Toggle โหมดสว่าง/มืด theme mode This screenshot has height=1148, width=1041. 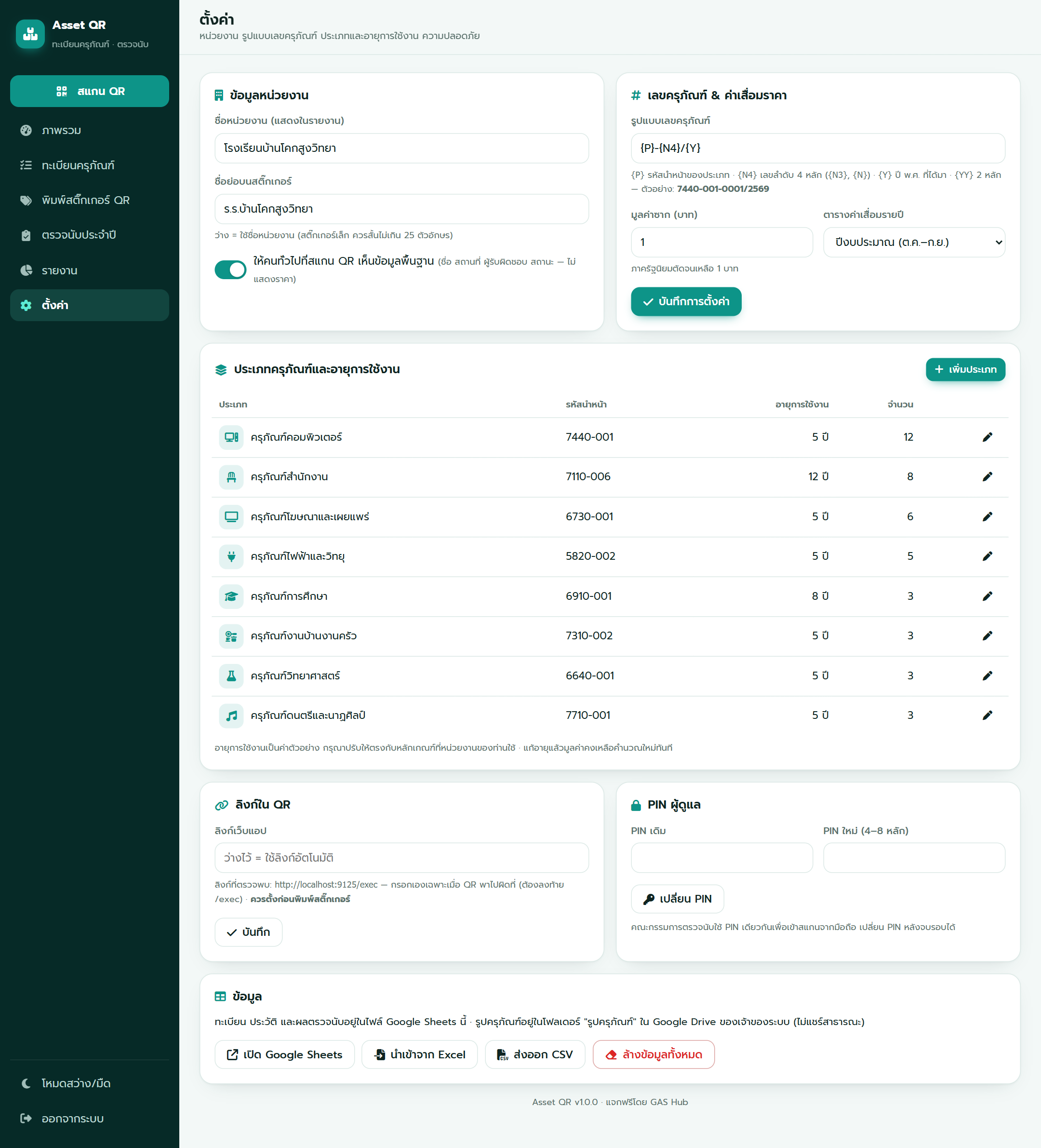click(89, 1083)
